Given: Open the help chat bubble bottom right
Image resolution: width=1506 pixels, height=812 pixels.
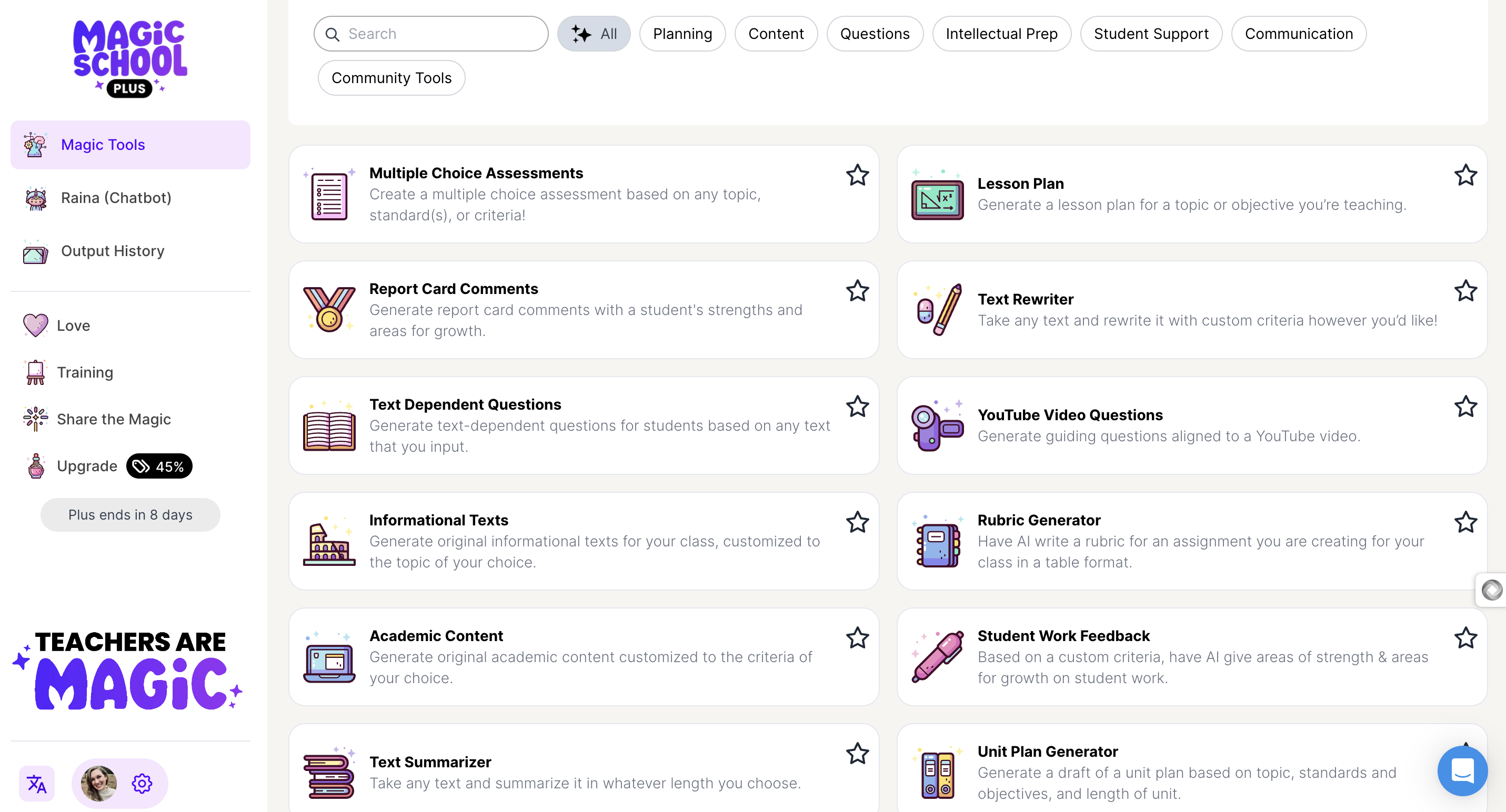Looking at the screenshot, I should click(1463, 770).
